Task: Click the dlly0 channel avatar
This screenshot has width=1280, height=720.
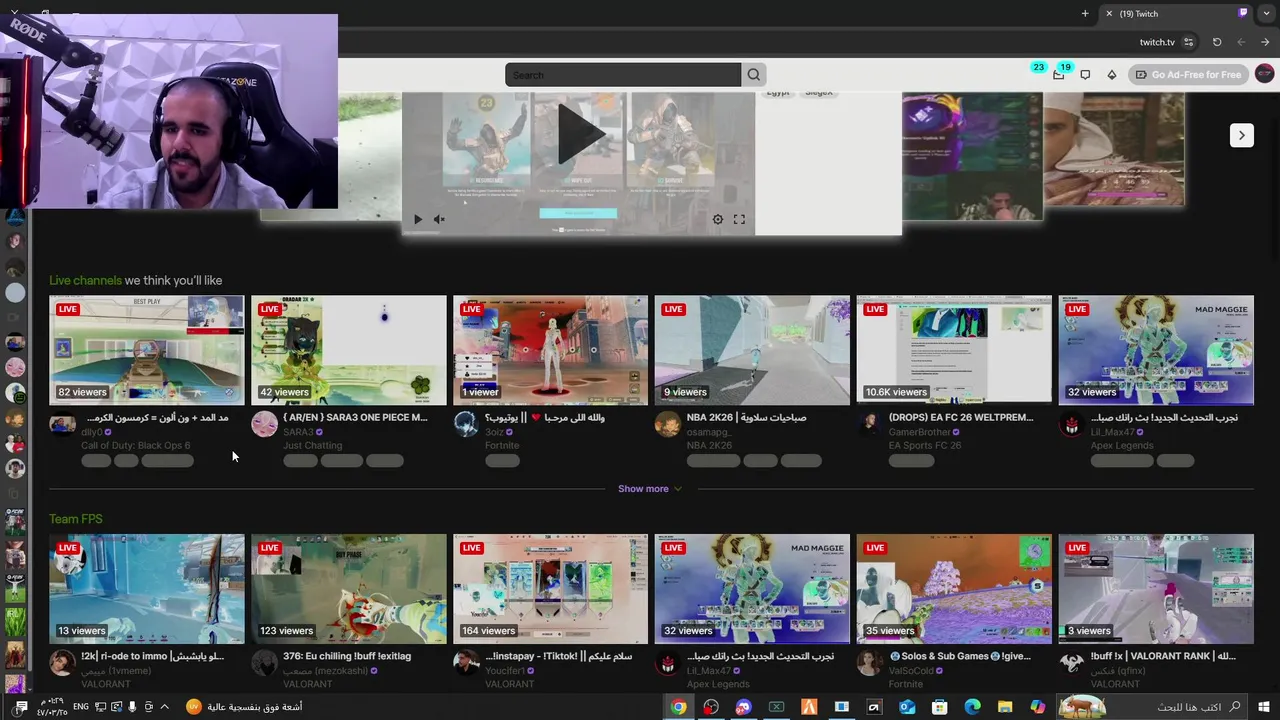Action: 62,424
